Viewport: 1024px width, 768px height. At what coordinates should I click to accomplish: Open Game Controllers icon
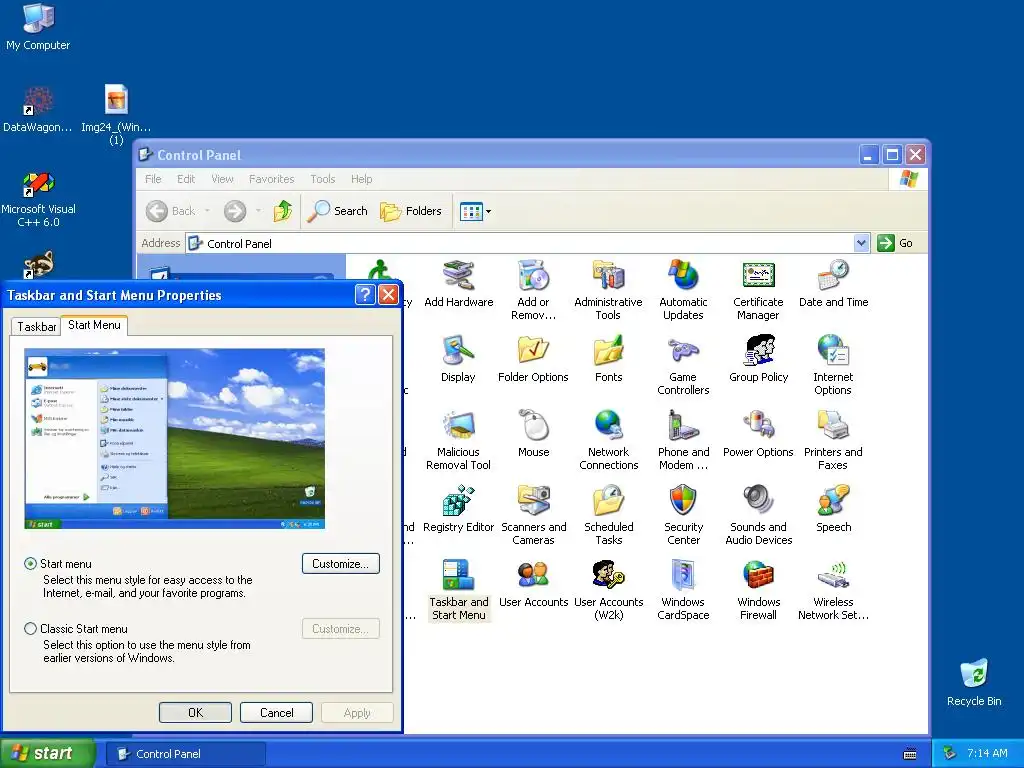(x=683, y=365)
